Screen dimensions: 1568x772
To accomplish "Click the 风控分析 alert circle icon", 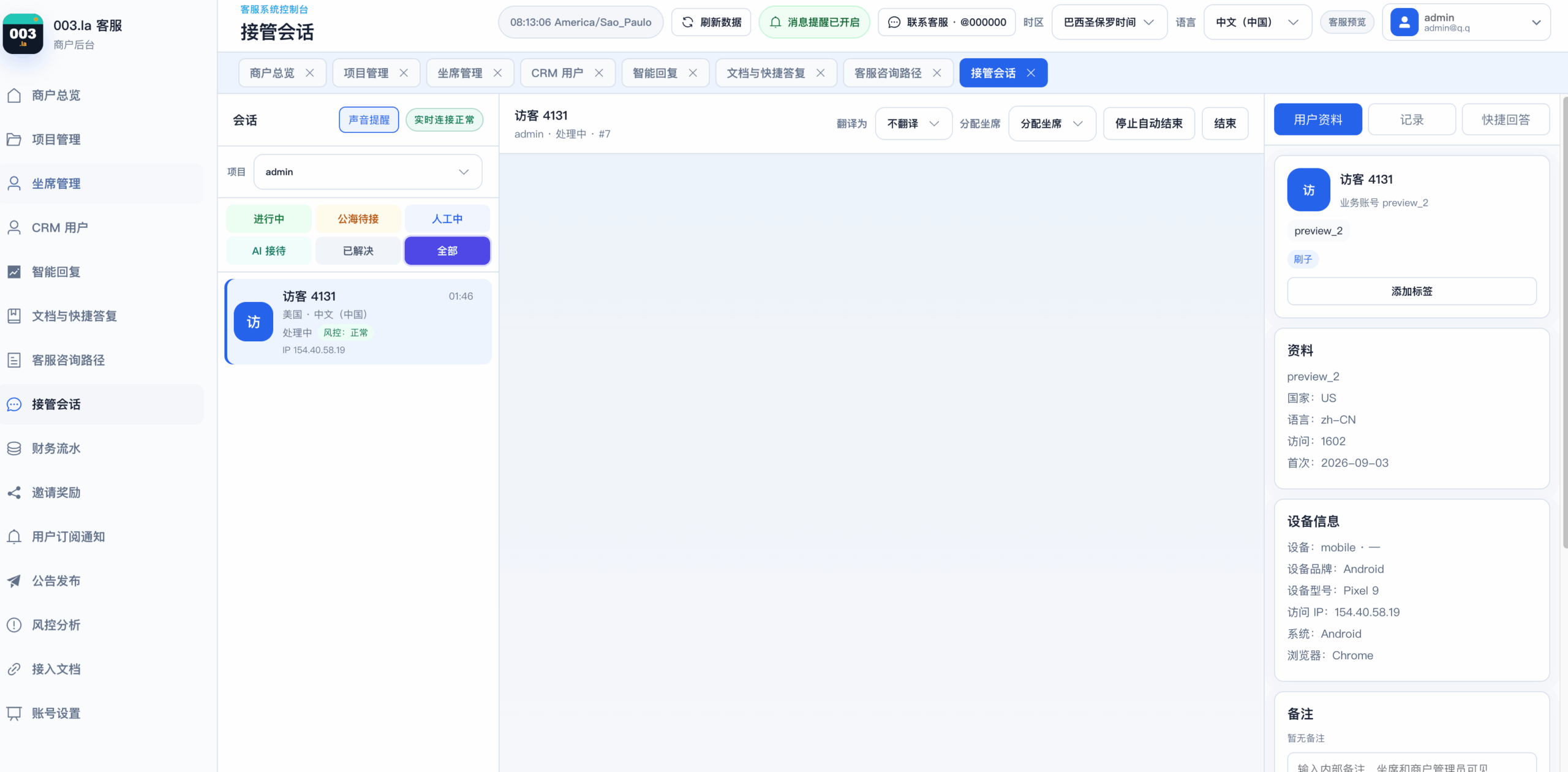I will tap(14, 625).
